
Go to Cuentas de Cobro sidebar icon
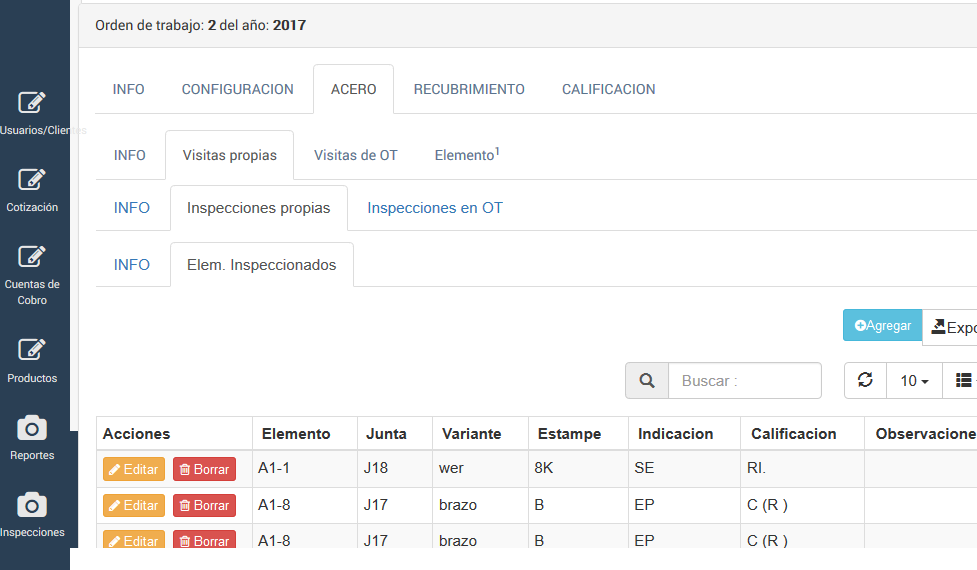[32, 257]
